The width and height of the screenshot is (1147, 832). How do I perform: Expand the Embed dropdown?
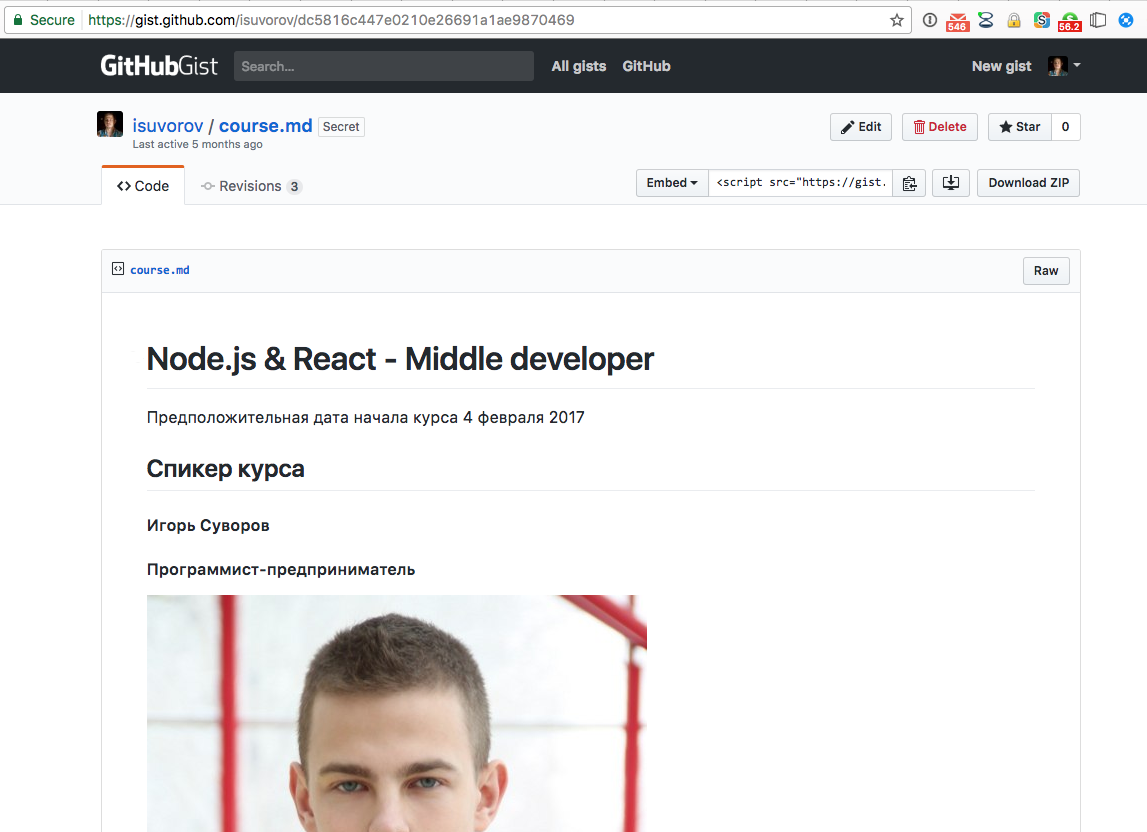coord(672,183)
